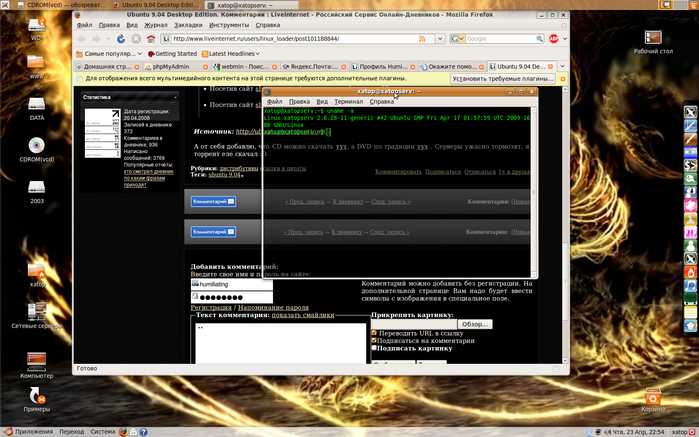The image size is (699, 437).
Task: Launch Firefox from bottom panel icon
Action: tap(123, 432)
